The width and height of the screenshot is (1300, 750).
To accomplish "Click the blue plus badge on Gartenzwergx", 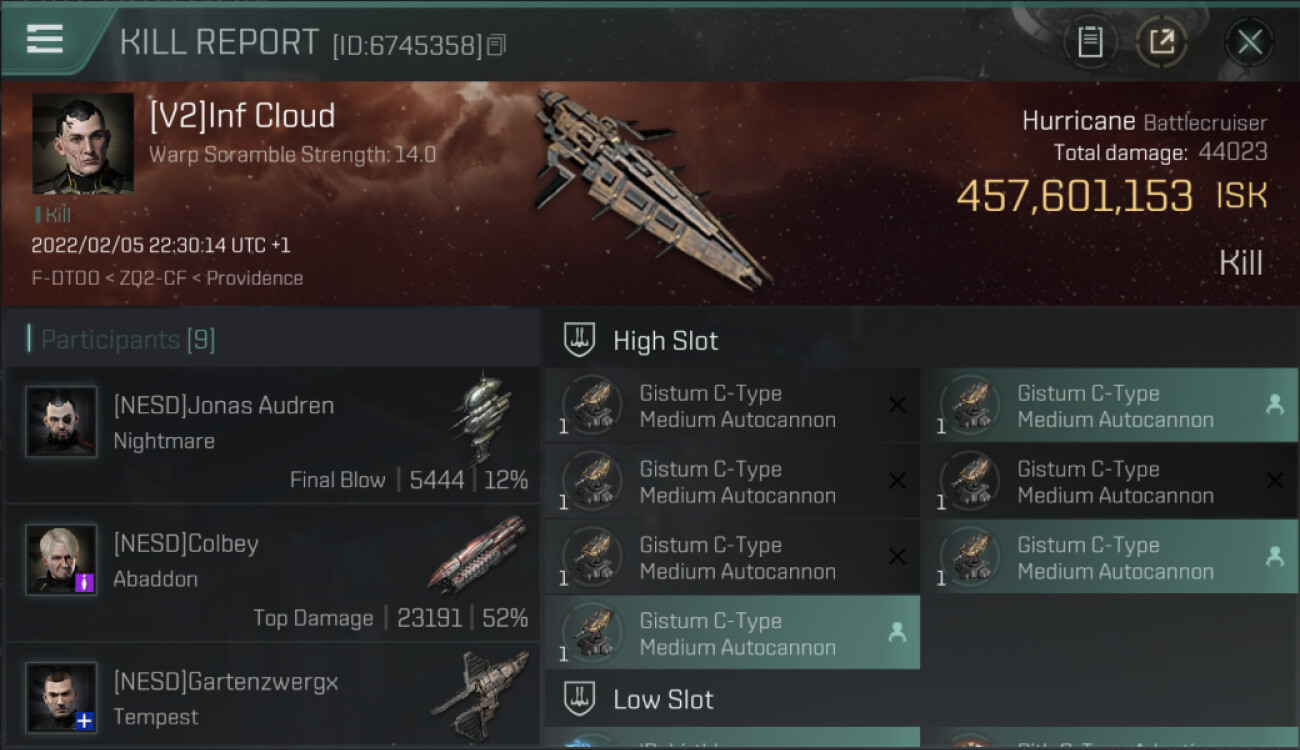I will [85, 721].
